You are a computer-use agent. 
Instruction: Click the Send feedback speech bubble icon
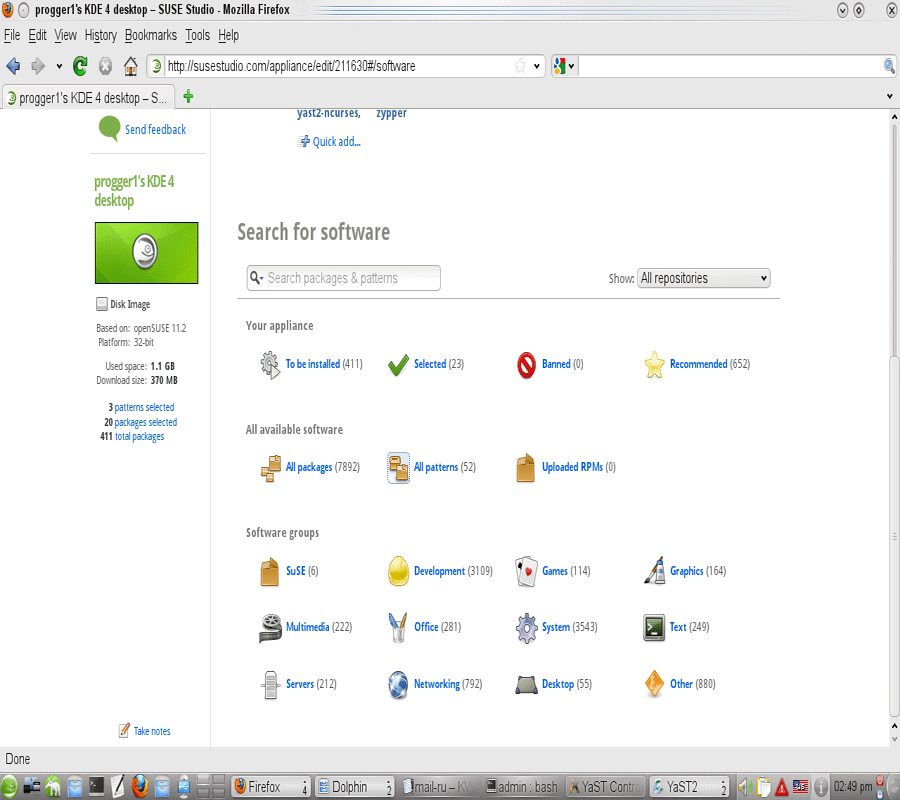109,129
